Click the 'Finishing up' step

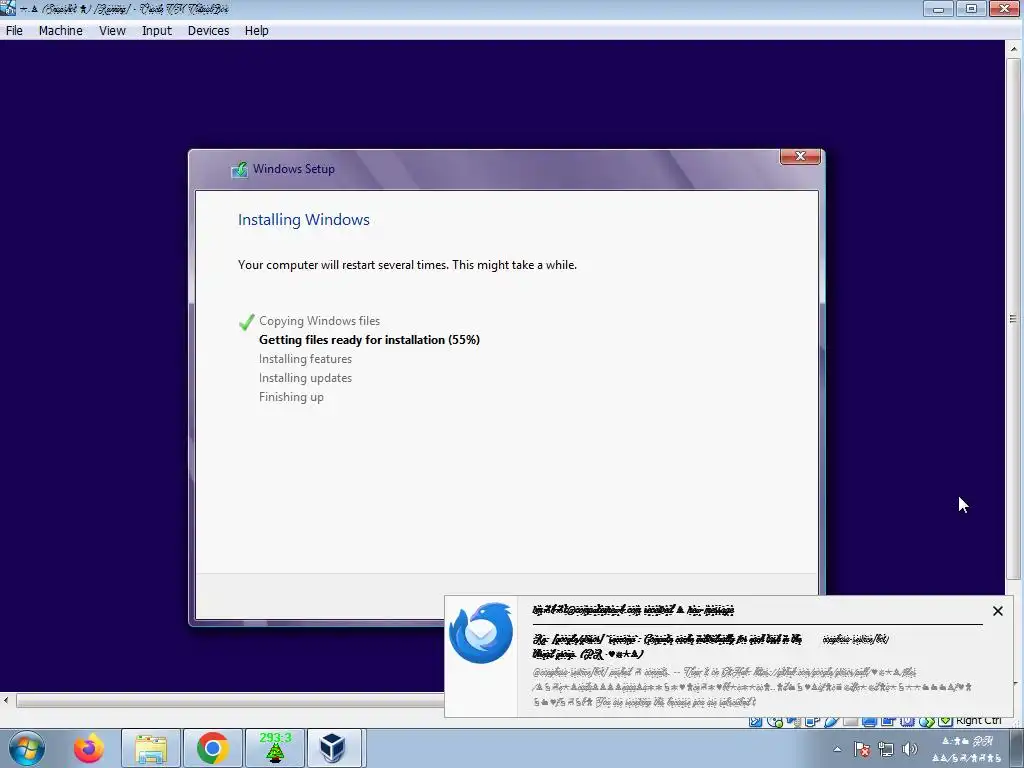291,397
